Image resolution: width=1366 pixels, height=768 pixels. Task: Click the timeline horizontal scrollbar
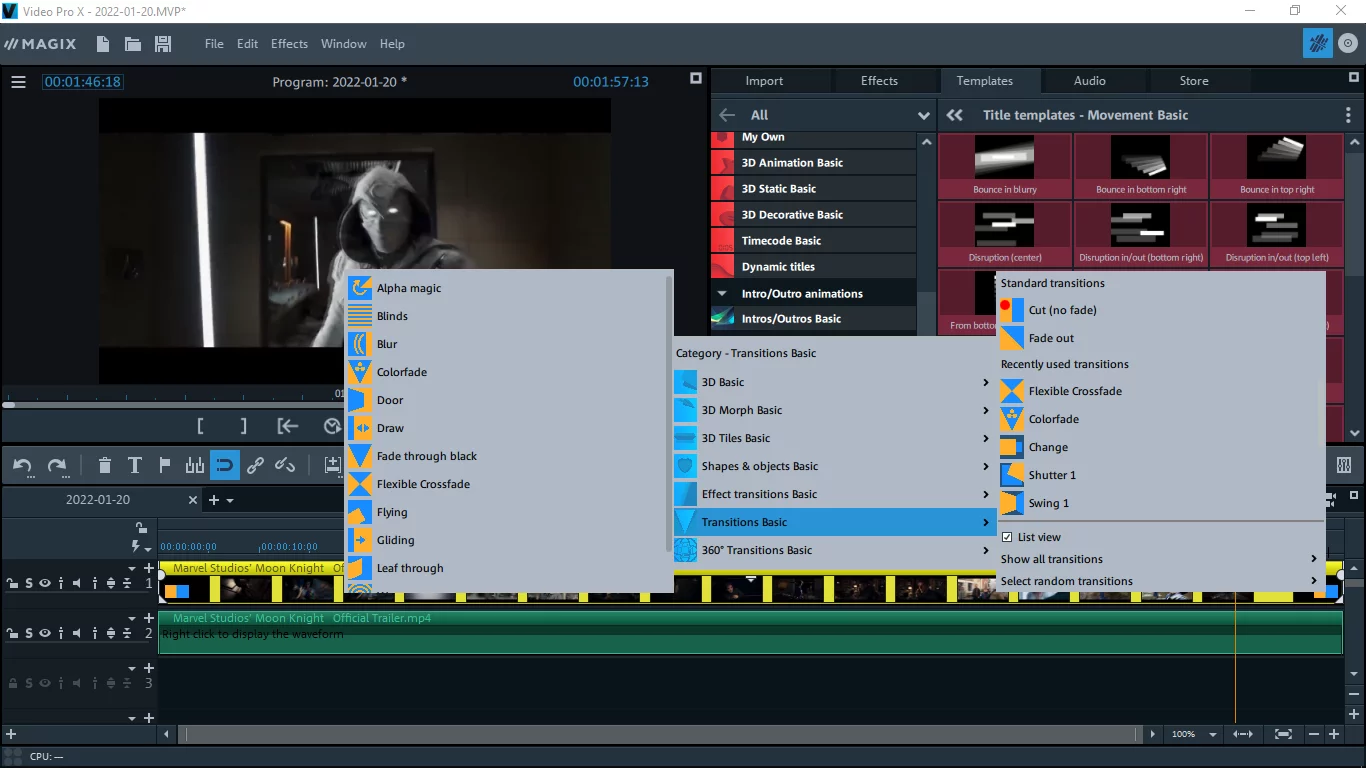(x=660, y=735)
